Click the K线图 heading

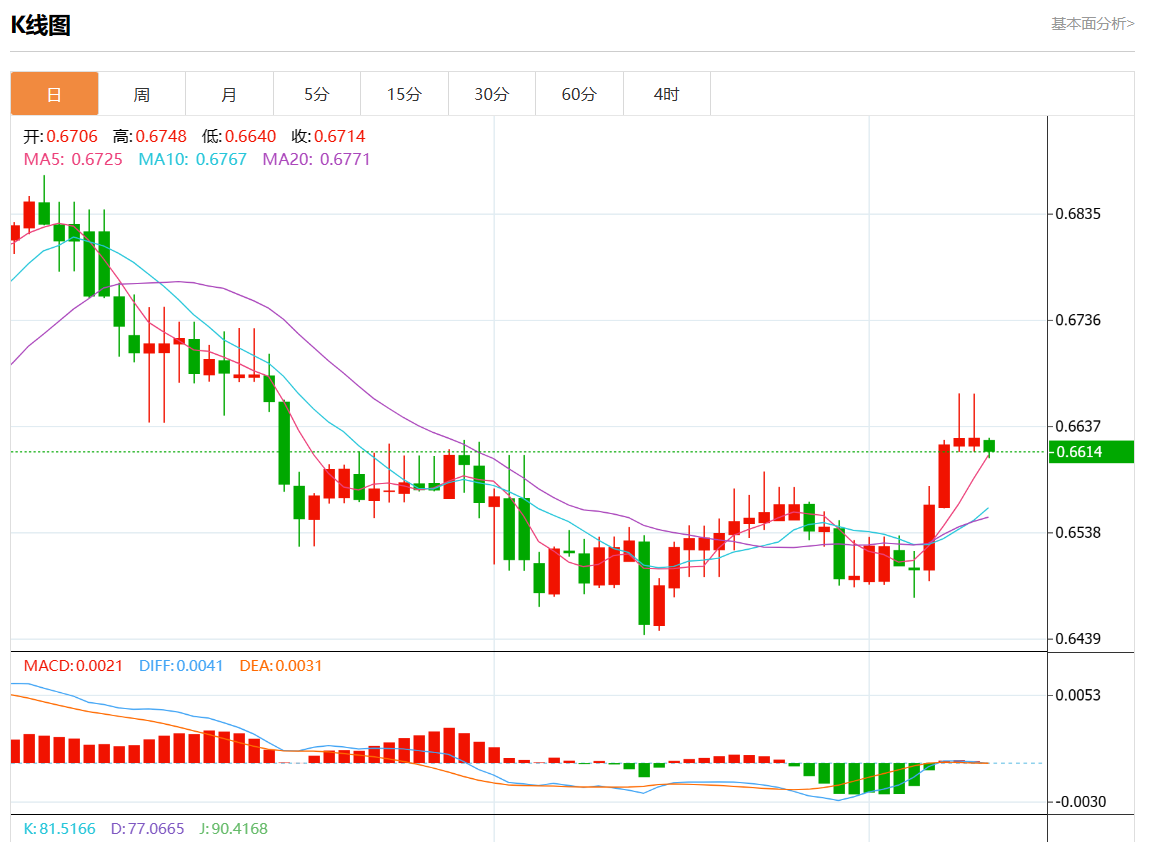pyautogui.click(x=41, y=25)
